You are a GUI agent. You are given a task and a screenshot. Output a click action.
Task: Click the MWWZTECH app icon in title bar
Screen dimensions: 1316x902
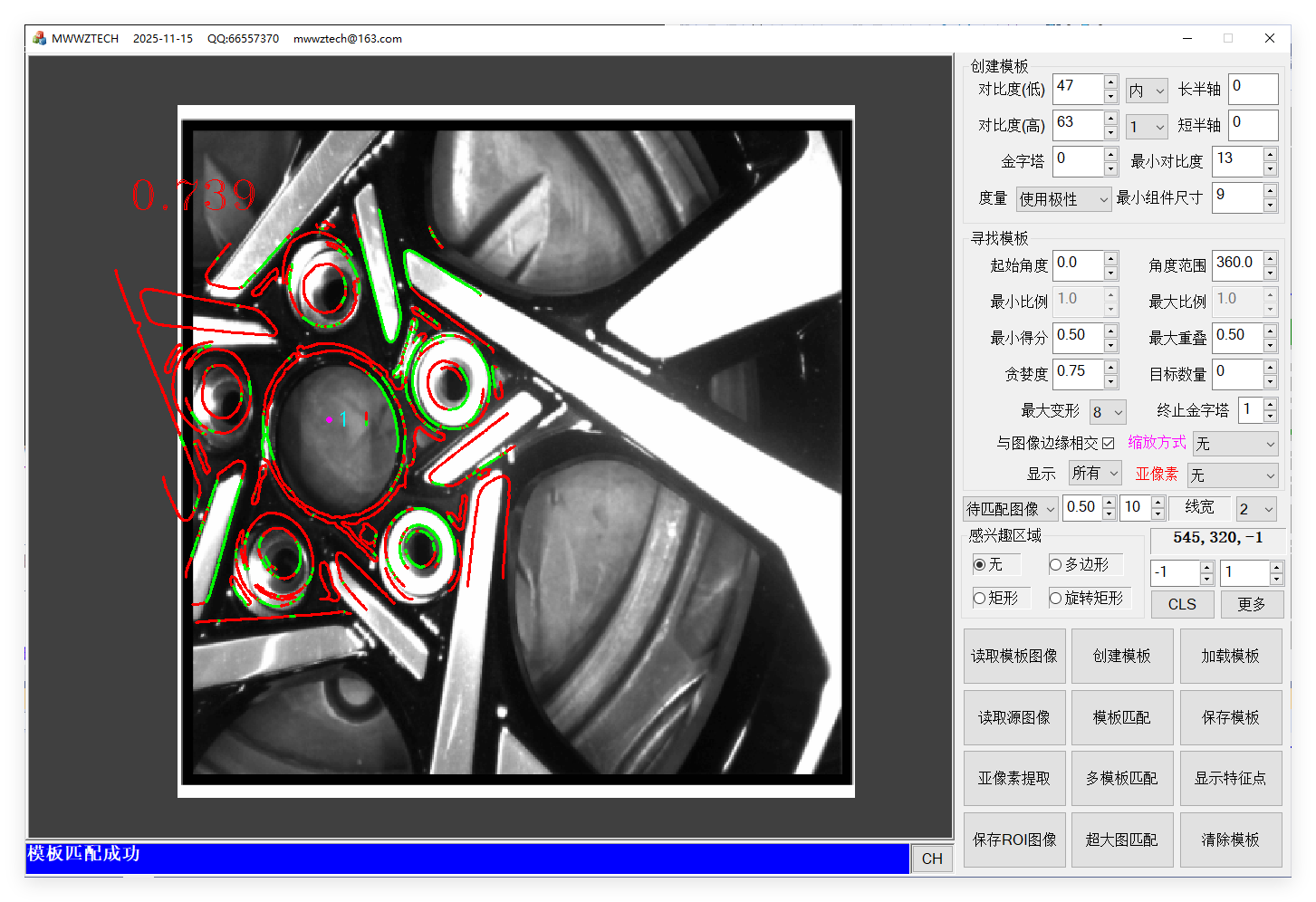pos(39,38)
